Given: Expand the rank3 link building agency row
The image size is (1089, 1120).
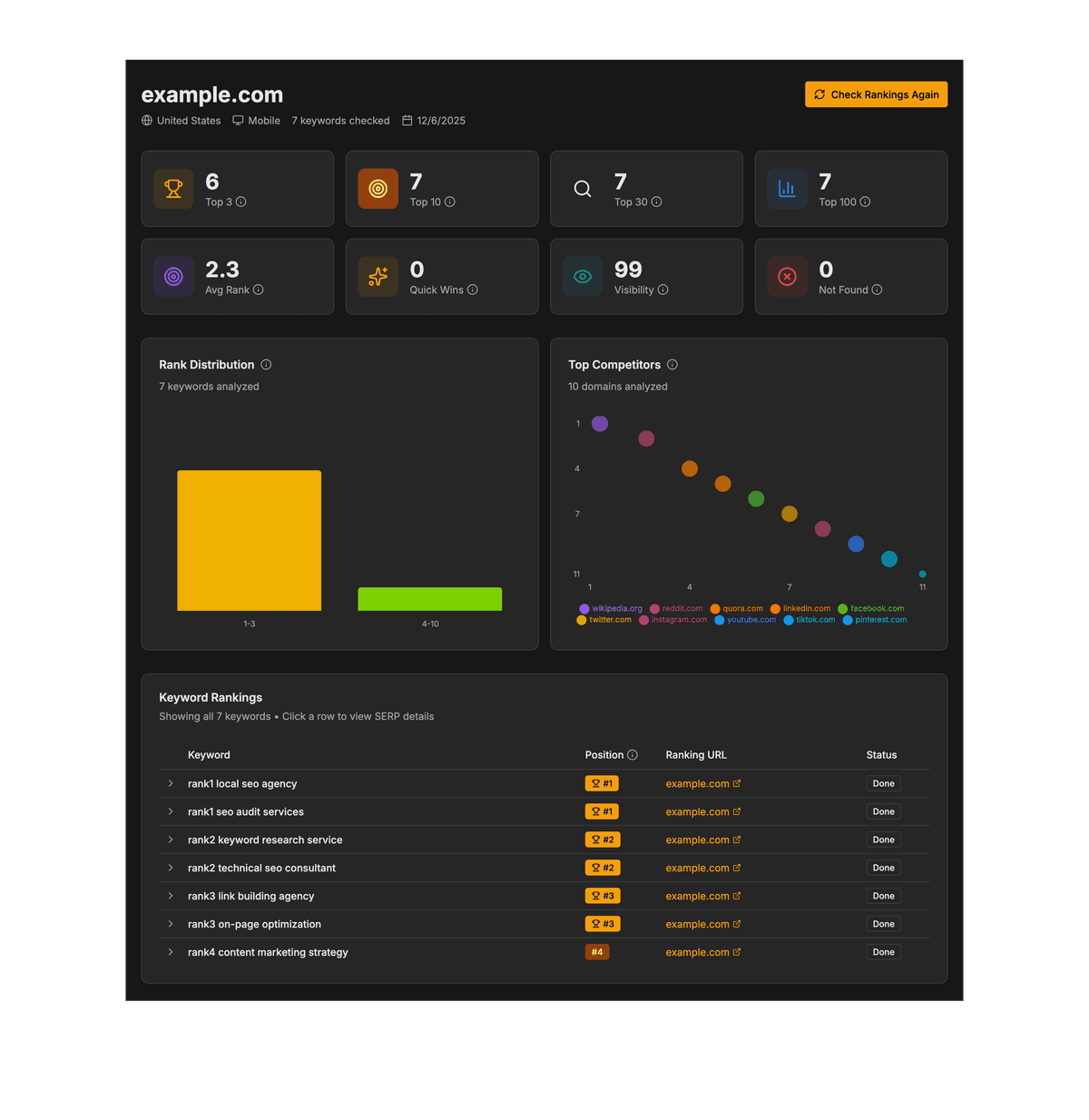Looking at the screenshot, I should tap(170, 896).
